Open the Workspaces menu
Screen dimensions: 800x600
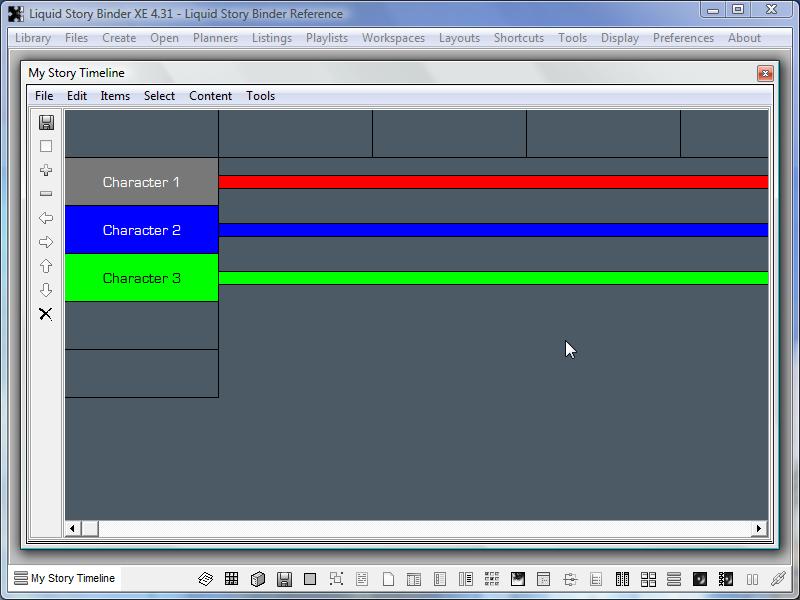coord(393,38)
